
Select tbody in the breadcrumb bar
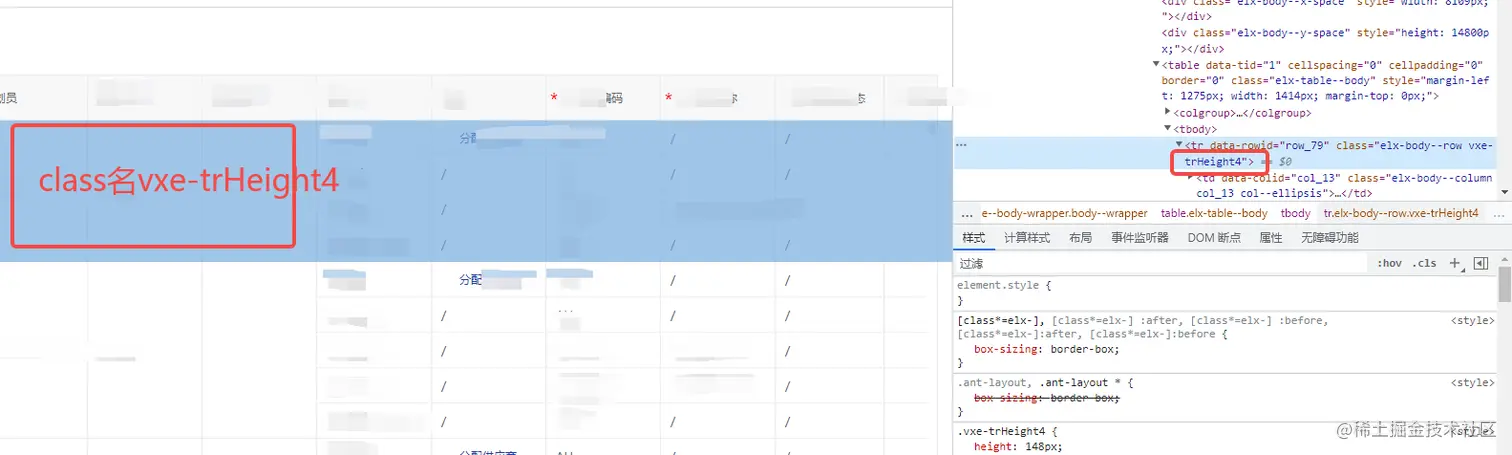click(1295, 213)
